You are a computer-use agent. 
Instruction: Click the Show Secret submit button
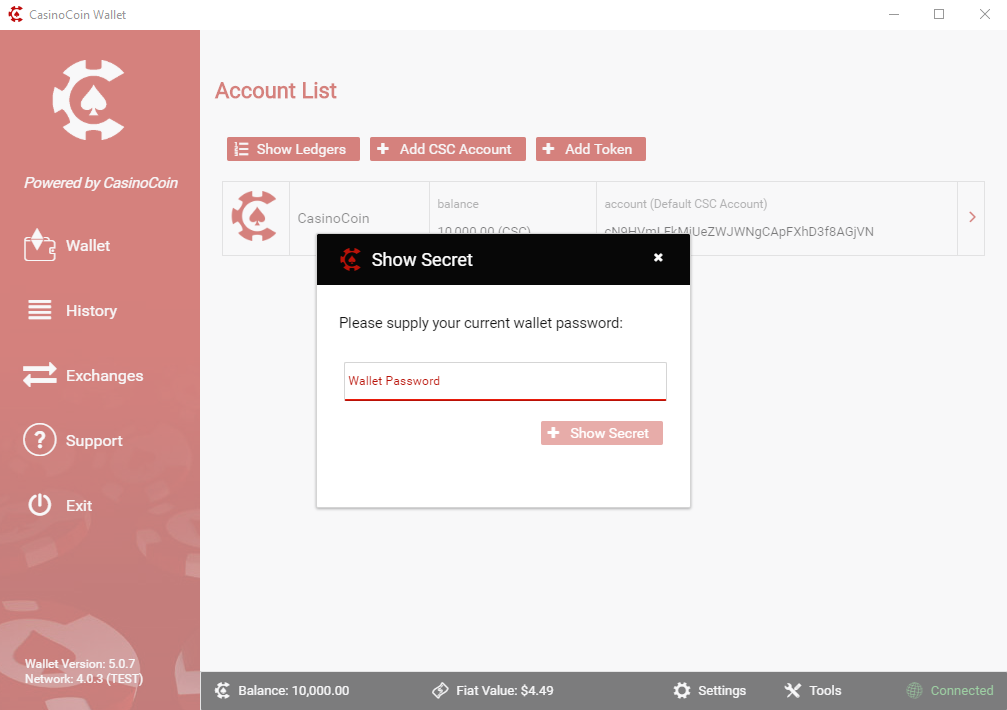tap(602, 433)
